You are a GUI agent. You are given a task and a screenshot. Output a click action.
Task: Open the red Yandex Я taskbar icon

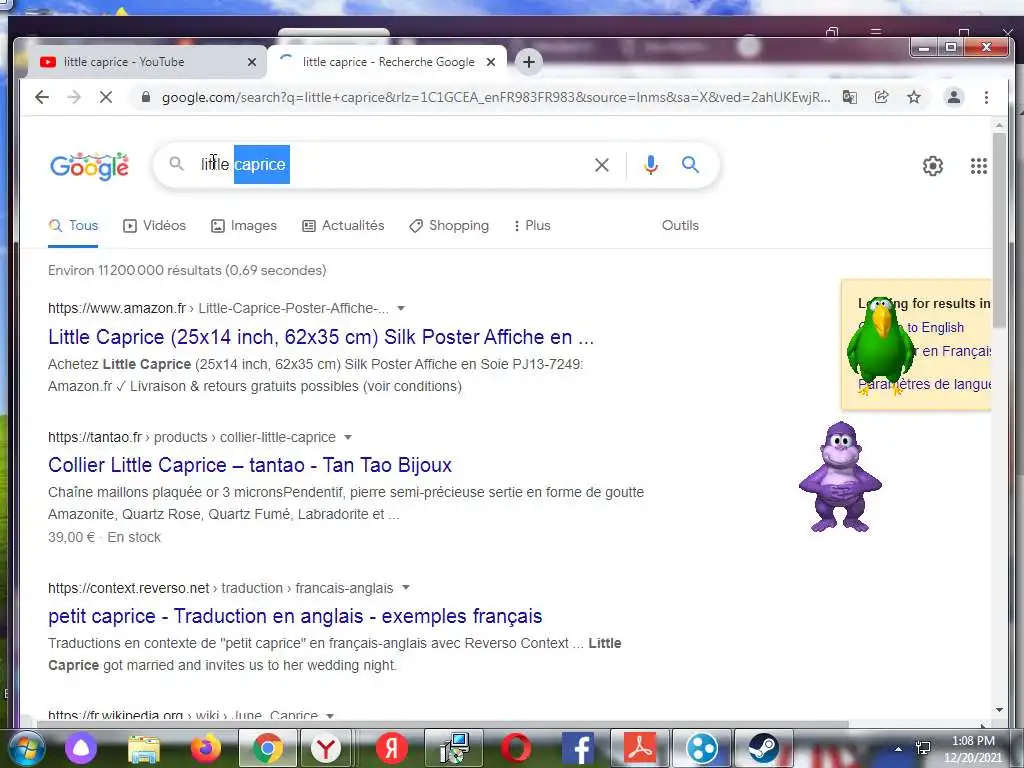click(x=391, y=748)
